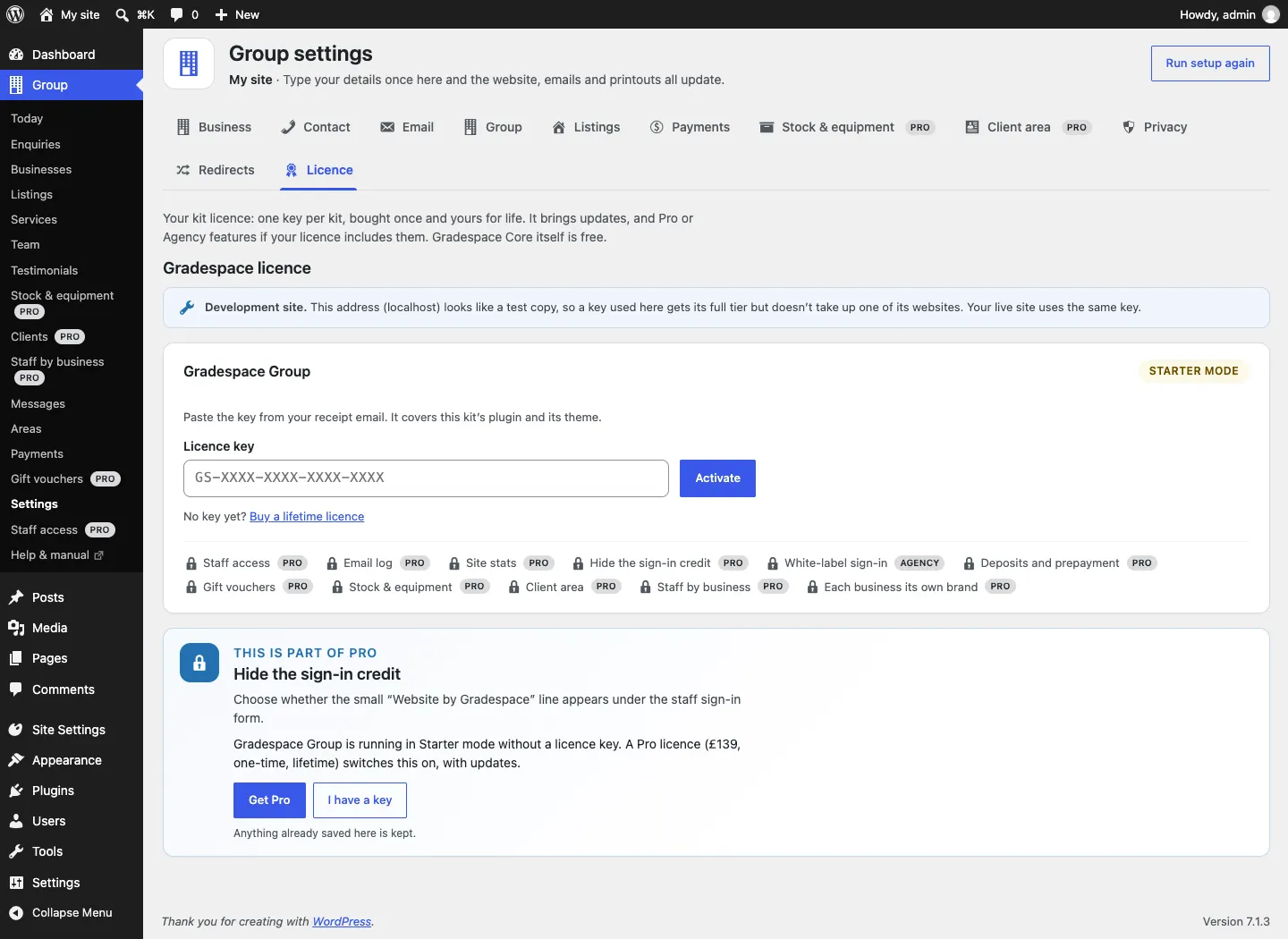The height and width of the screenshot is (939, 1288).
Task: Open Testimonials in the sidebar
Action: point(45,270)
